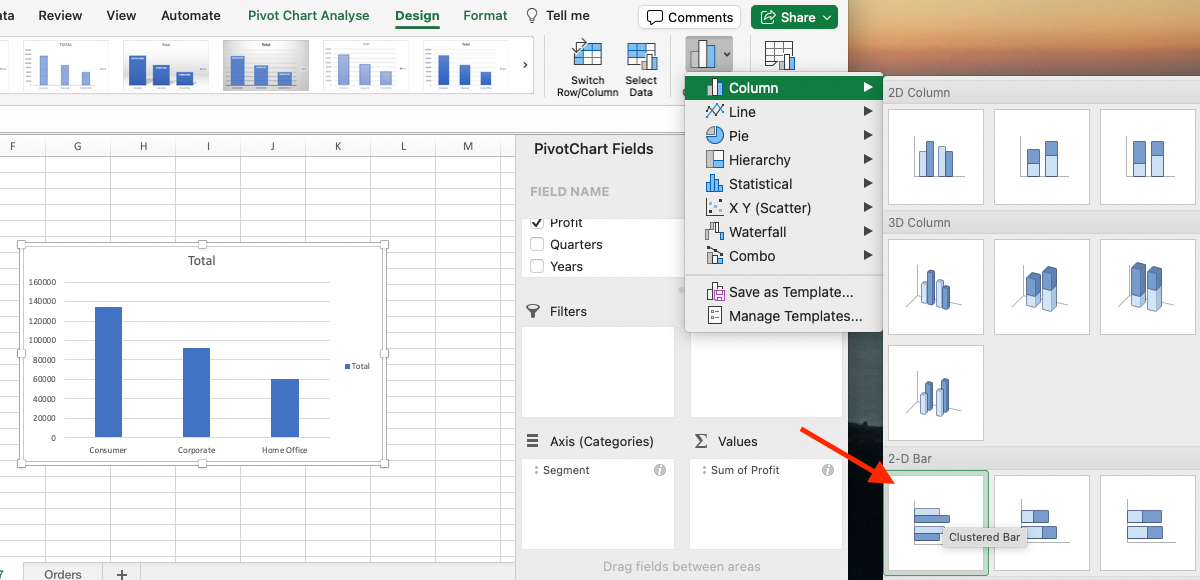Expand the Statistical chart submenu
Viewport: 1200px width, 580px height.
[x=868, y=184]
